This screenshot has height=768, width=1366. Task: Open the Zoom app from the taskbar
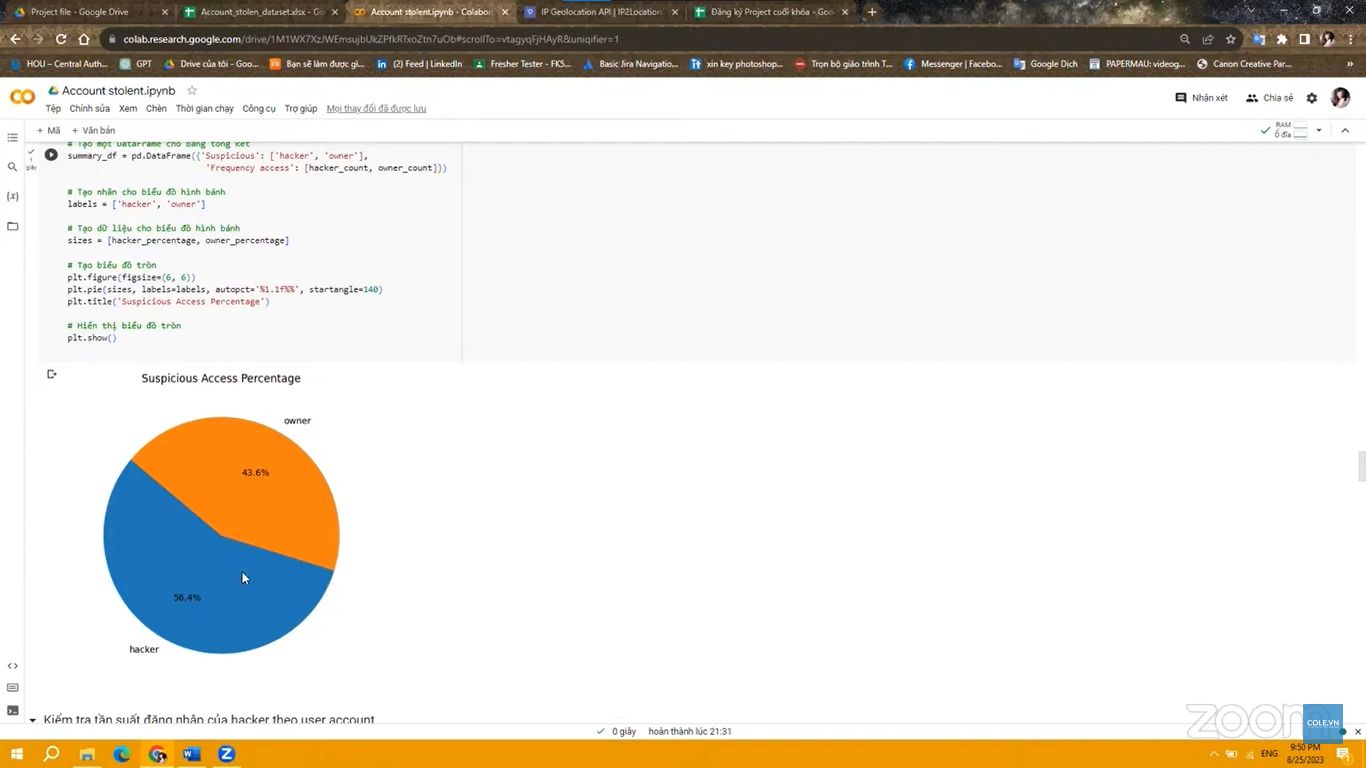[x=227, y=754]
